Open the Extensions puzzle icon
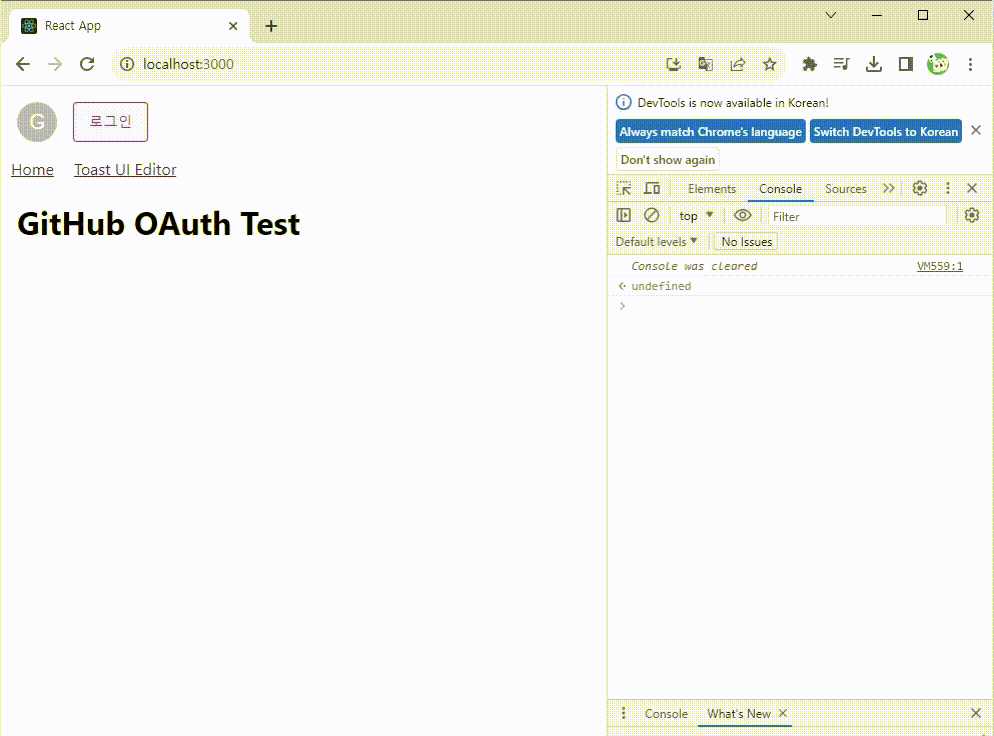Screen dimensions: 994x736 tap(810, 64)
